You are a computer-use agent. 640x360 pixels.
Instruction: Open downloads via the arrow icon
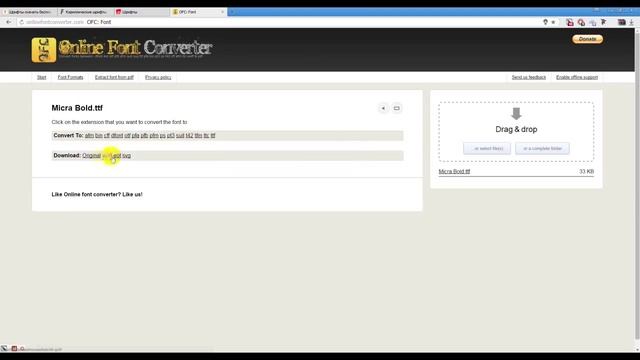point(631,22)
